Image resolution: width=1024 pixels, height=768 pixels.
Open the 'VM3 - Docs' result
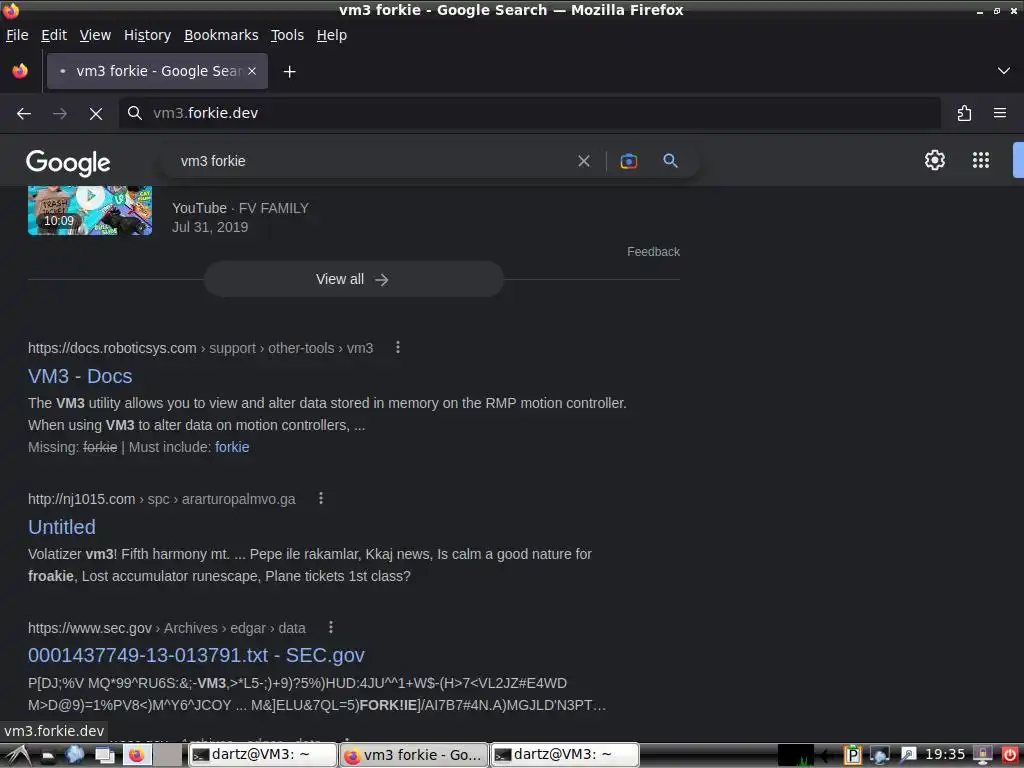pos(80,376)
